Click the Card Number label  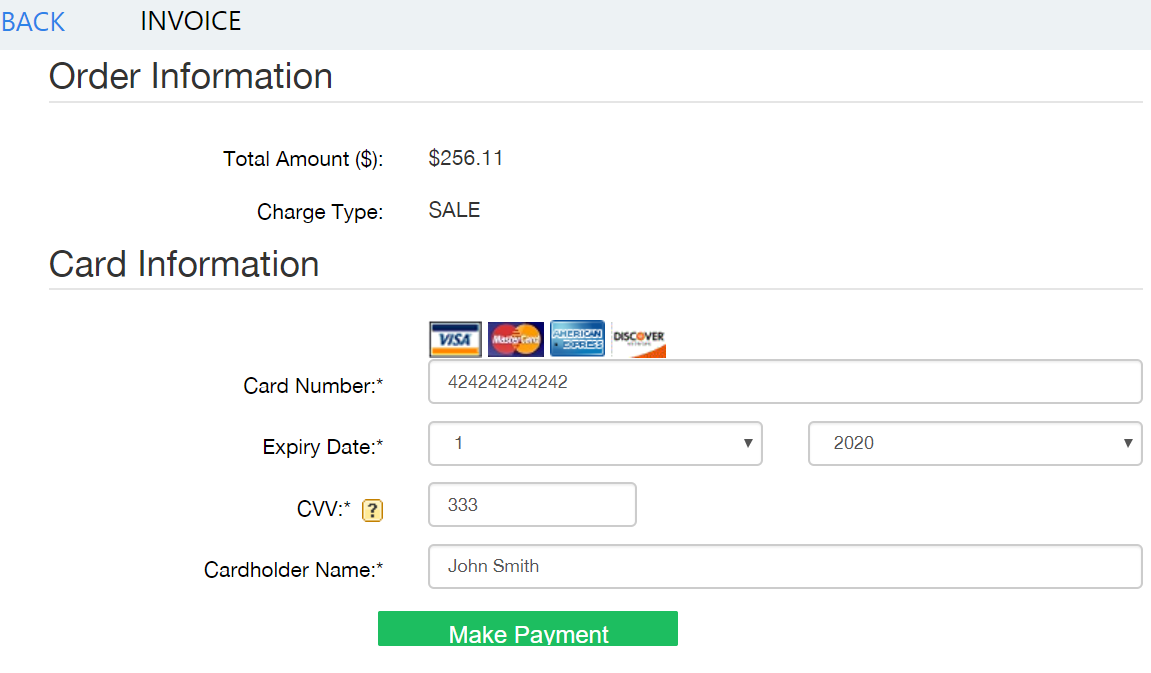[313, 386]
